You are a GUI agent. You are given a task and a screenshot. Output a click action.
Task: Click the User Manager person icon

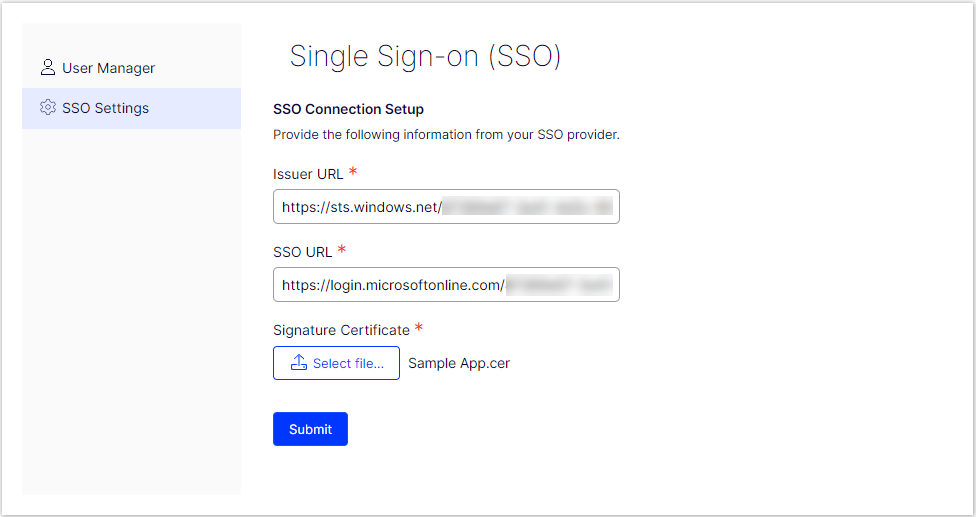coord(47,68)
